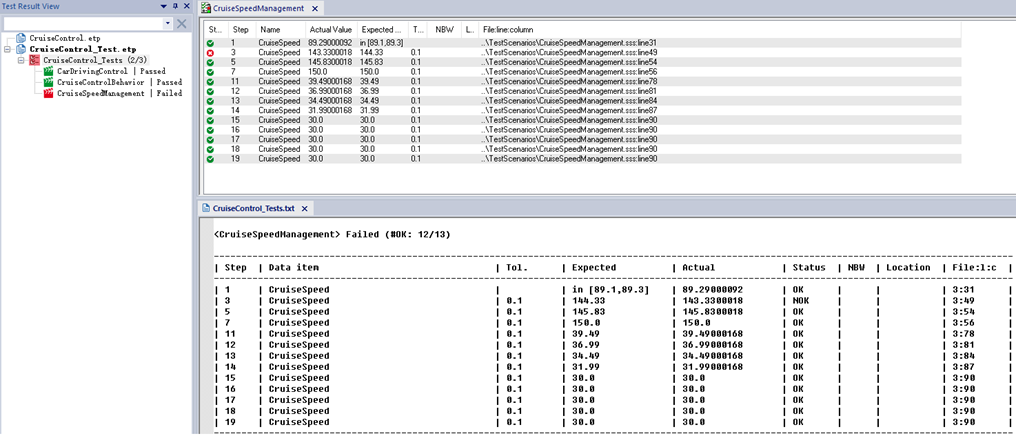1016x436 pixels.
Task: Click actual value 143.3300018 in the table
Action: coord(330,52)
